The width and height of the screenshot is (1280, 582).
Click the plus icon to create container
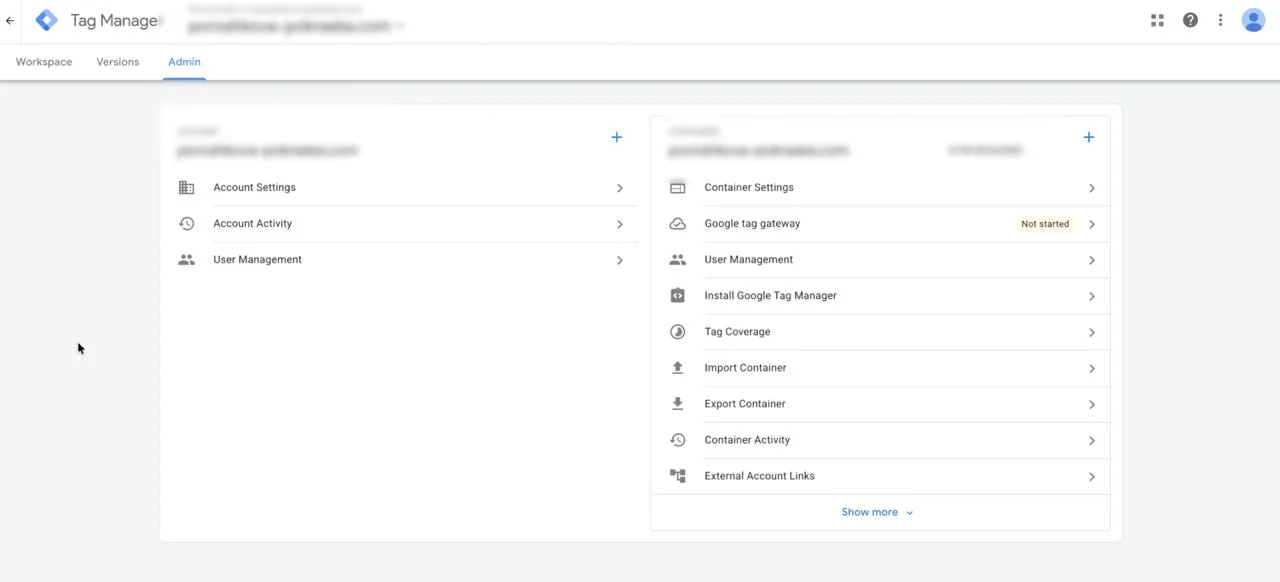coord(1088,137)
